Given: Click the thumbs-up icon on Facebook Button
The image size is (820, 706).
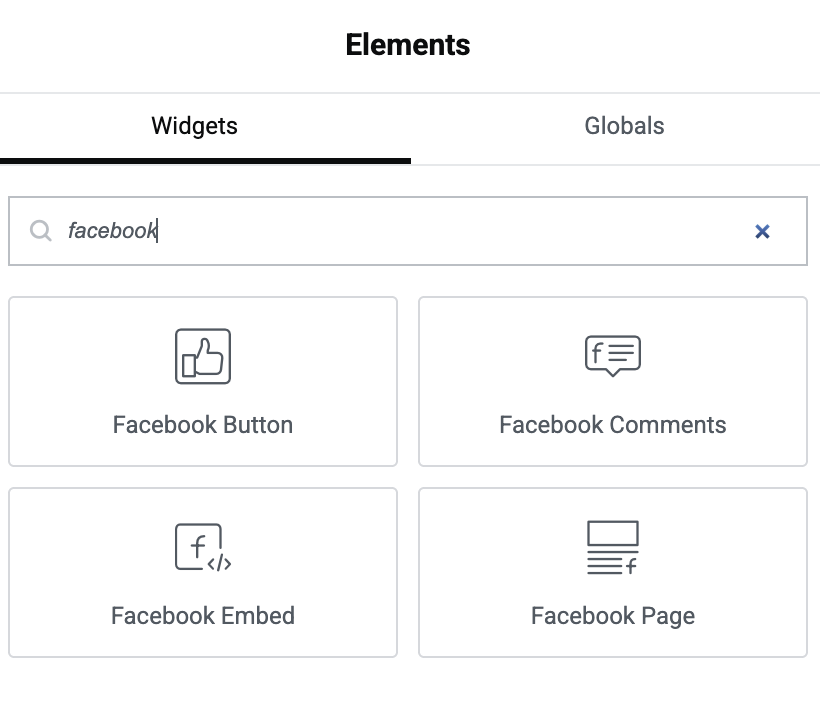Looking at the screenshot, I should click(203, 355).
